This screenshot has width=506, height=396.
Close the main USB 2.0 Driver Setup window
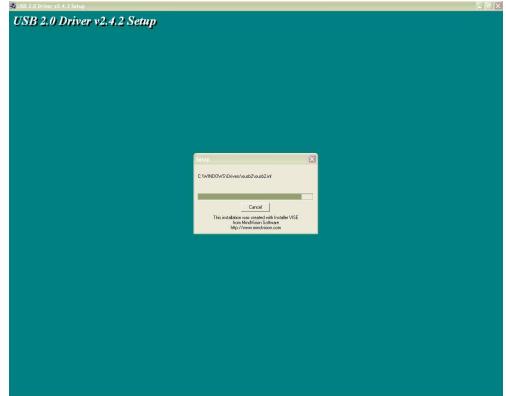click(498, 6)
